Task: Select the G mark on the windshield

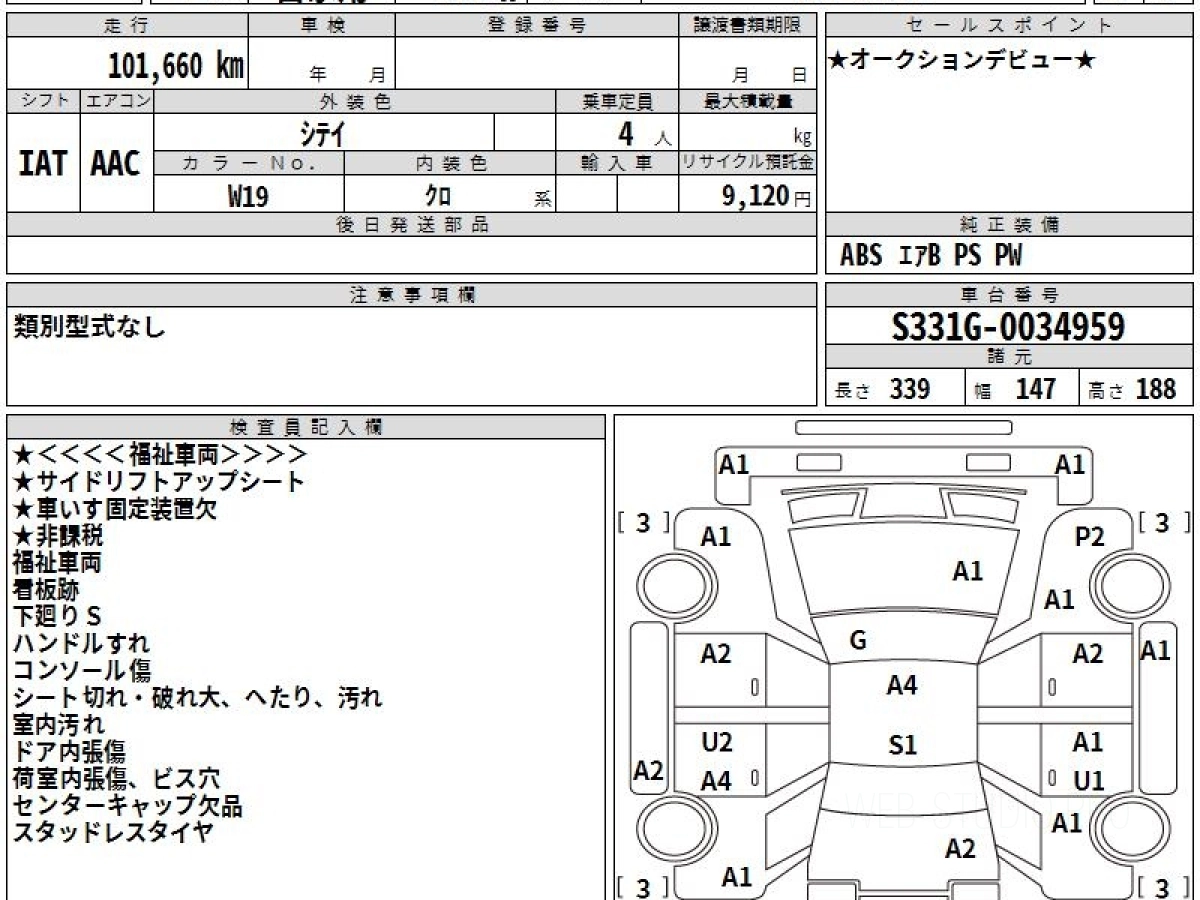Action: pyautogui.click(x=857, y=641)
